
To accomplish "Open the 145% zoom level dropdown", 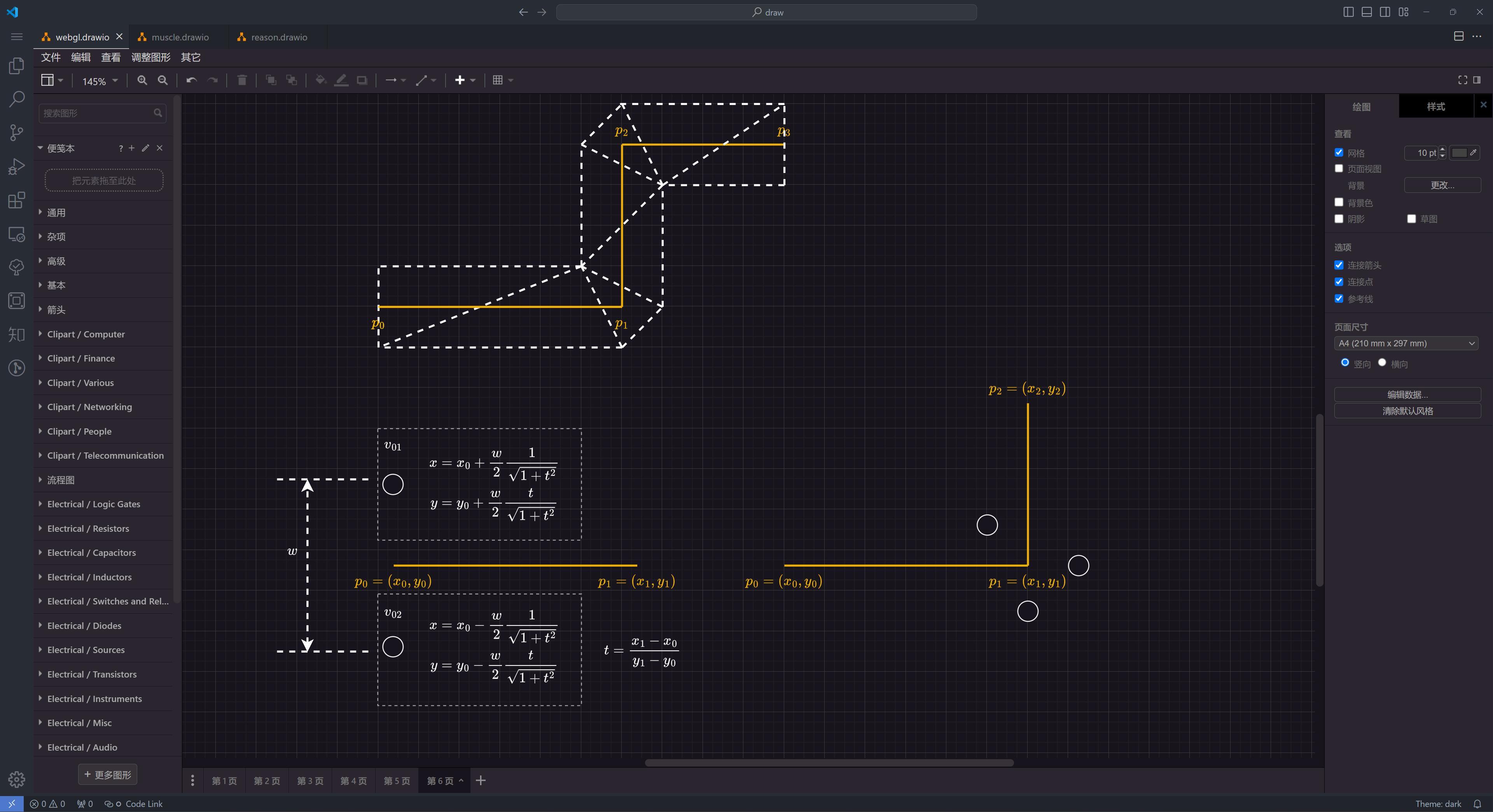I will [x=100, y=81].
